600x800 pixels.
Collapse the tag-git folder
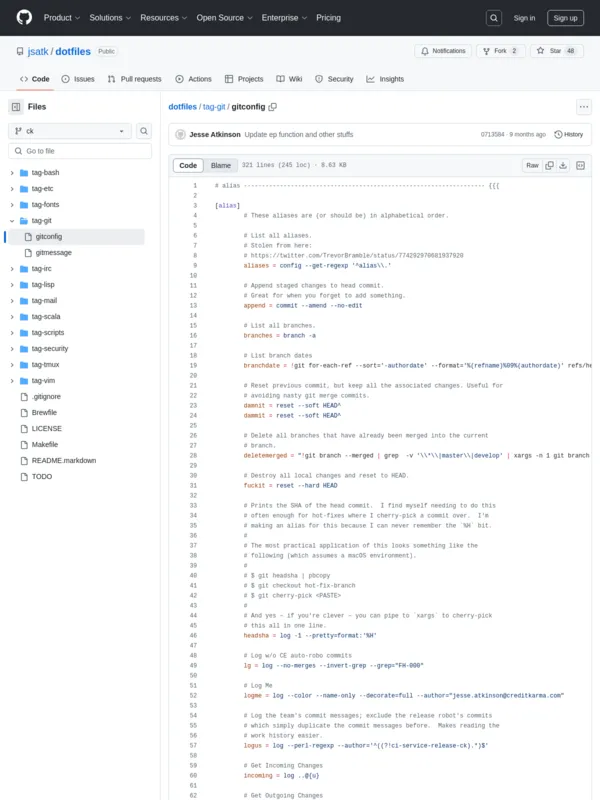12,220
